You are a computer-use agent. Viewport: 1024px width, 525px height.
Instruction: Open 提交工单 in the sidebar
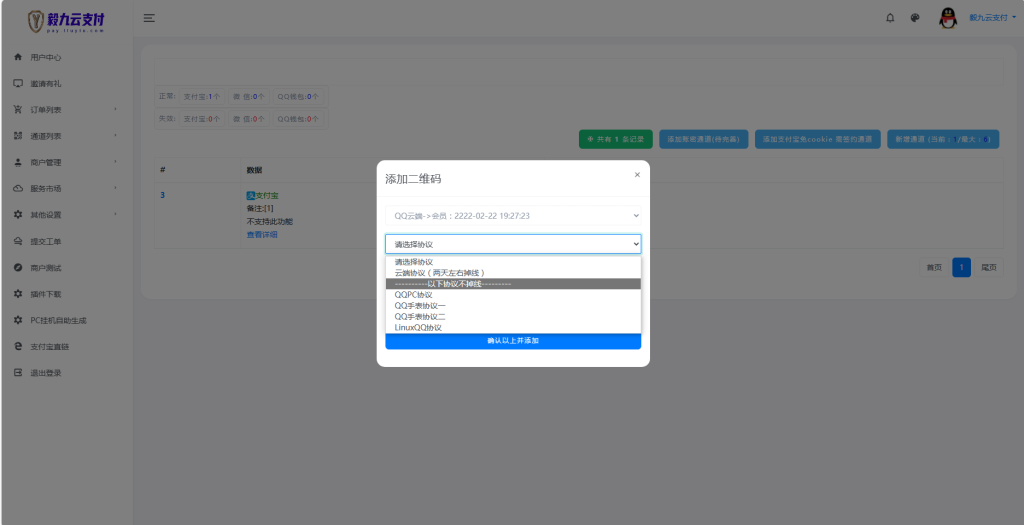point(46,242)
